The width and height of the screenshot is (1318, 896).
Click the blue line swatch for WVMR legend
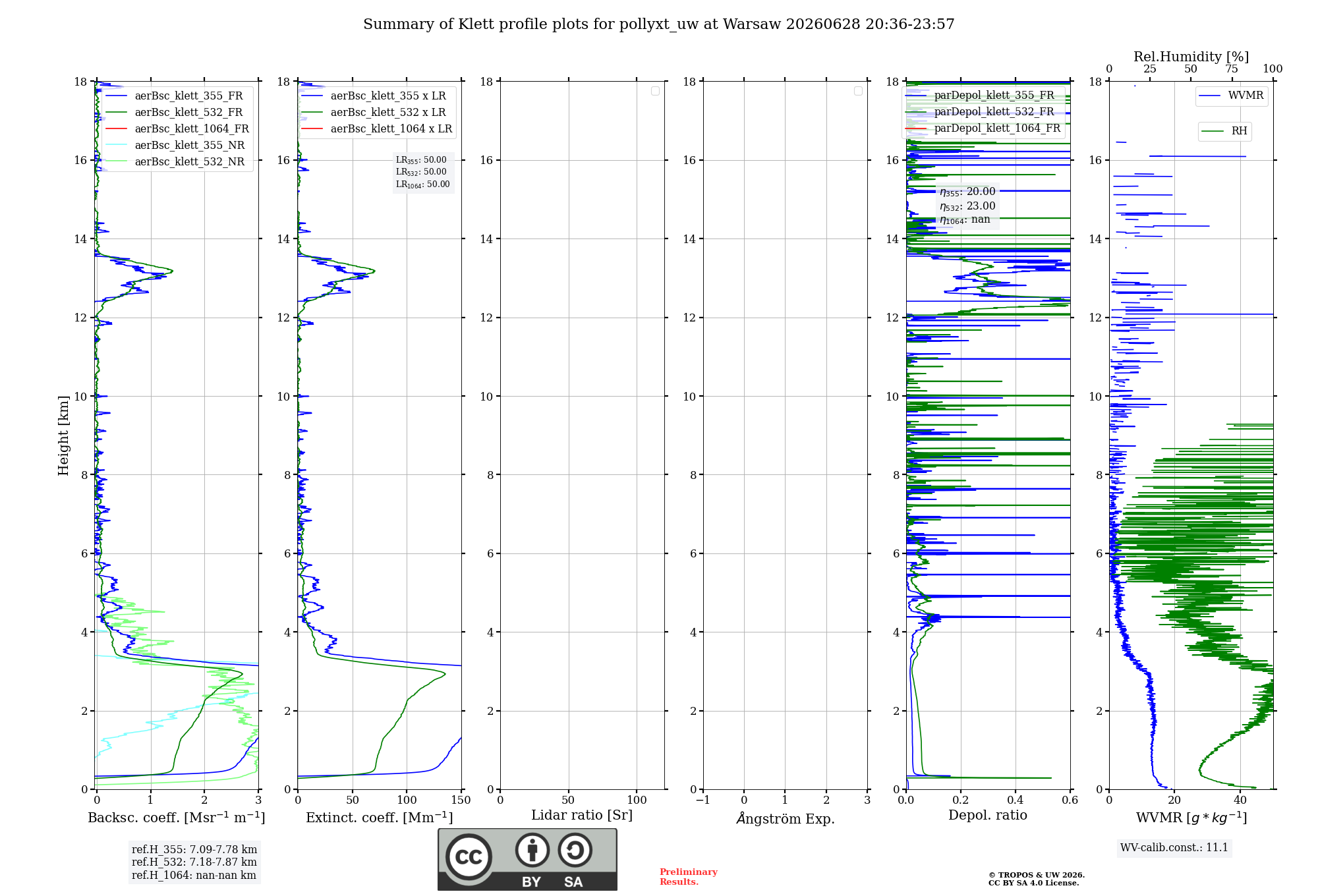pos(1211,96)
